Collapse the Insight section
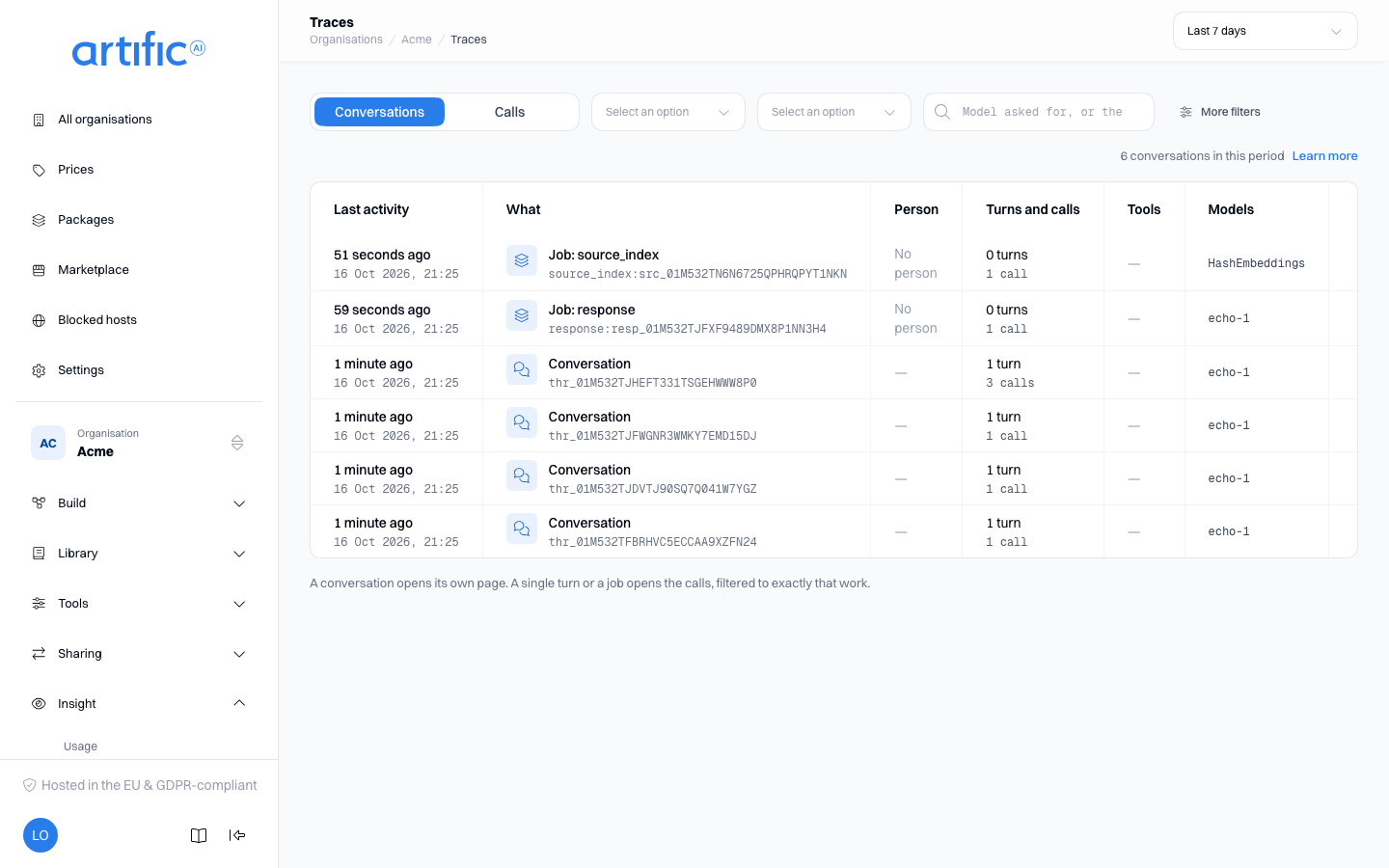 point(139,704)
